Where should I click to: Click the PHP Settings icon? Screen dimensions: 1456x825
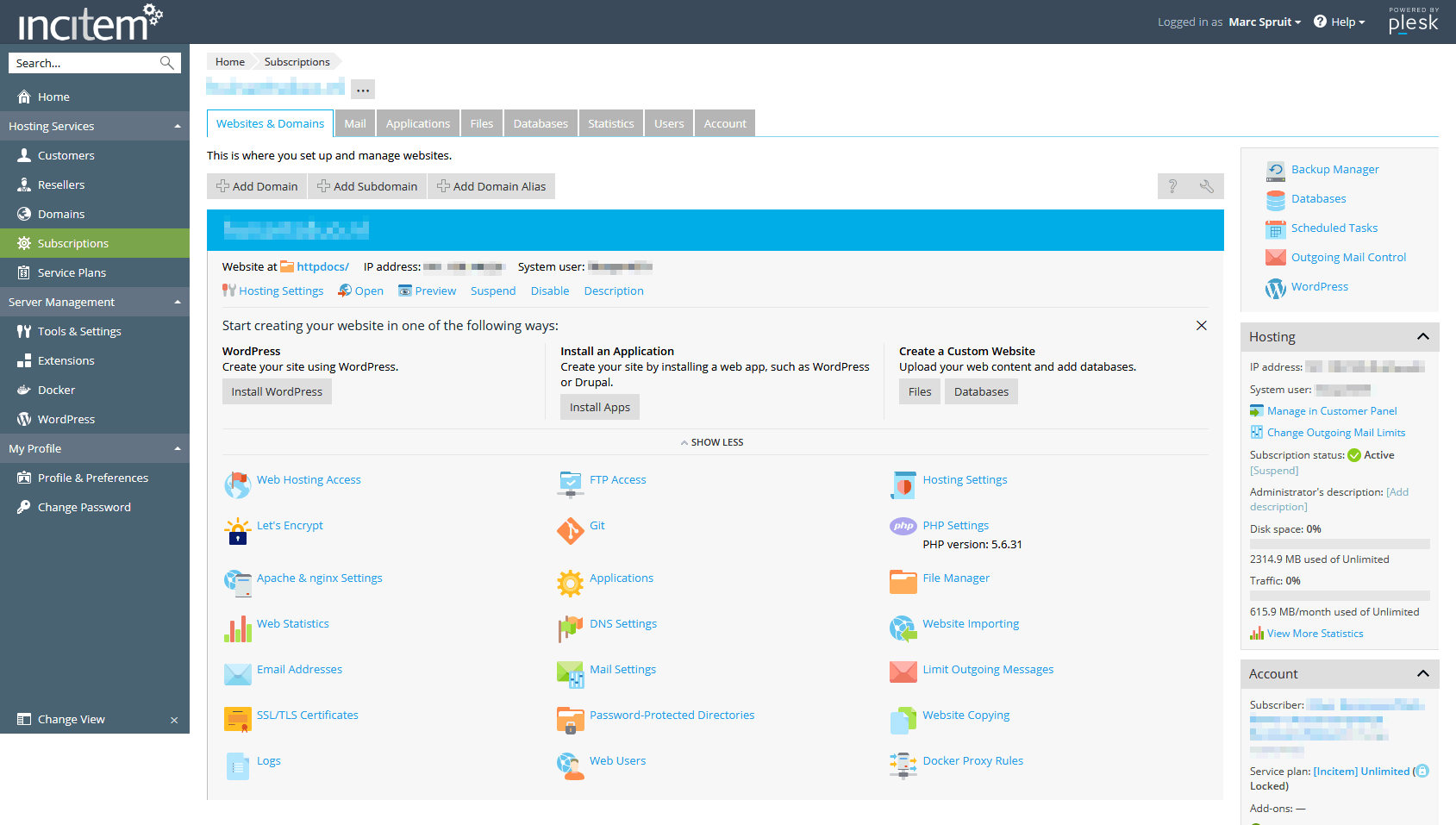click(x=903, y=526)
